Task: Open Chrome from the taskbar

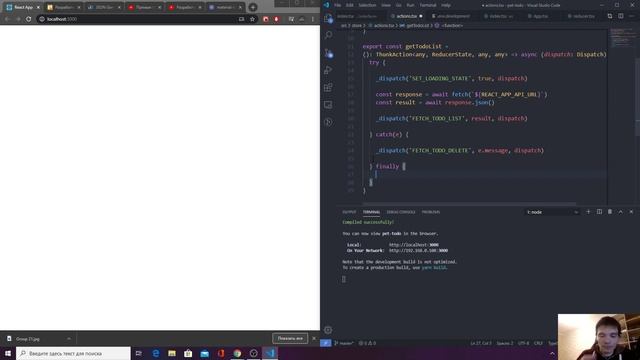Action: [237, 353]
